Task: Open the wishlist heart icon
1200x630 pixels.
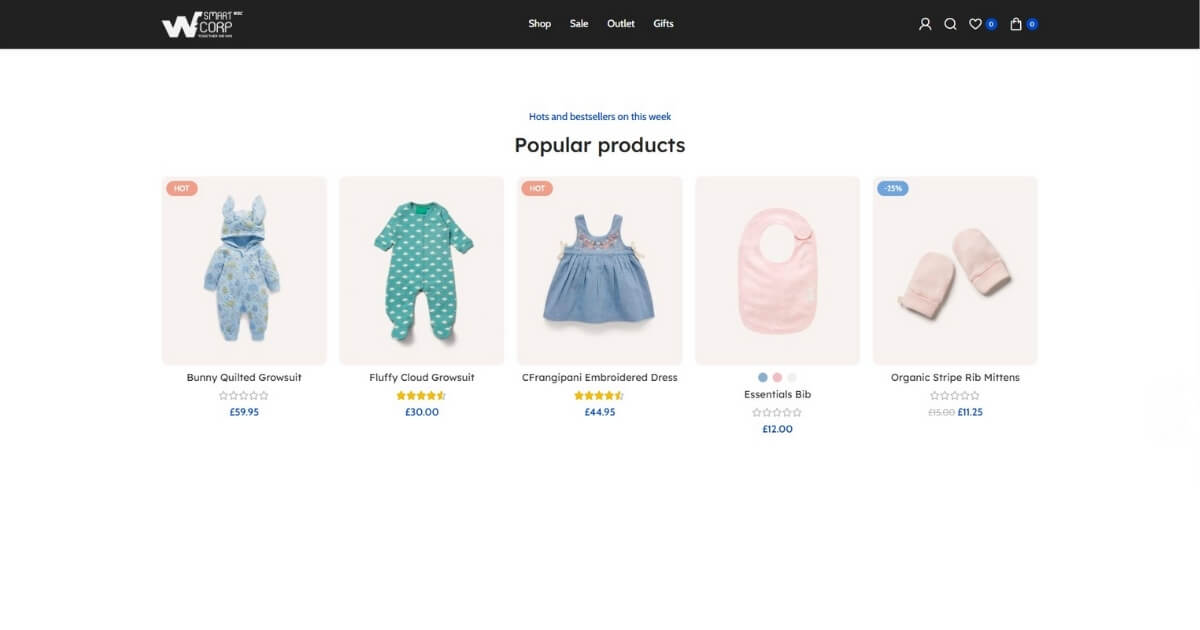Action: (976, 23)
